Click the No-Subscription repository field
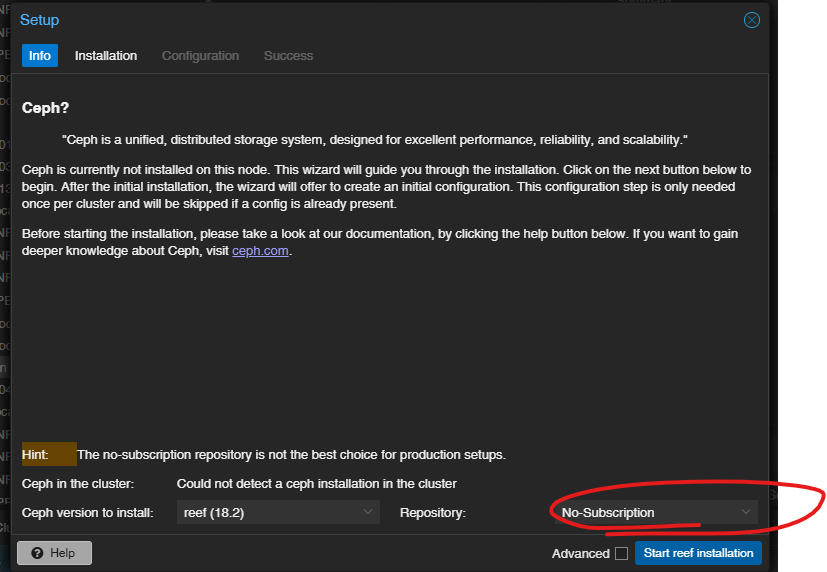 tap(640, 513)
